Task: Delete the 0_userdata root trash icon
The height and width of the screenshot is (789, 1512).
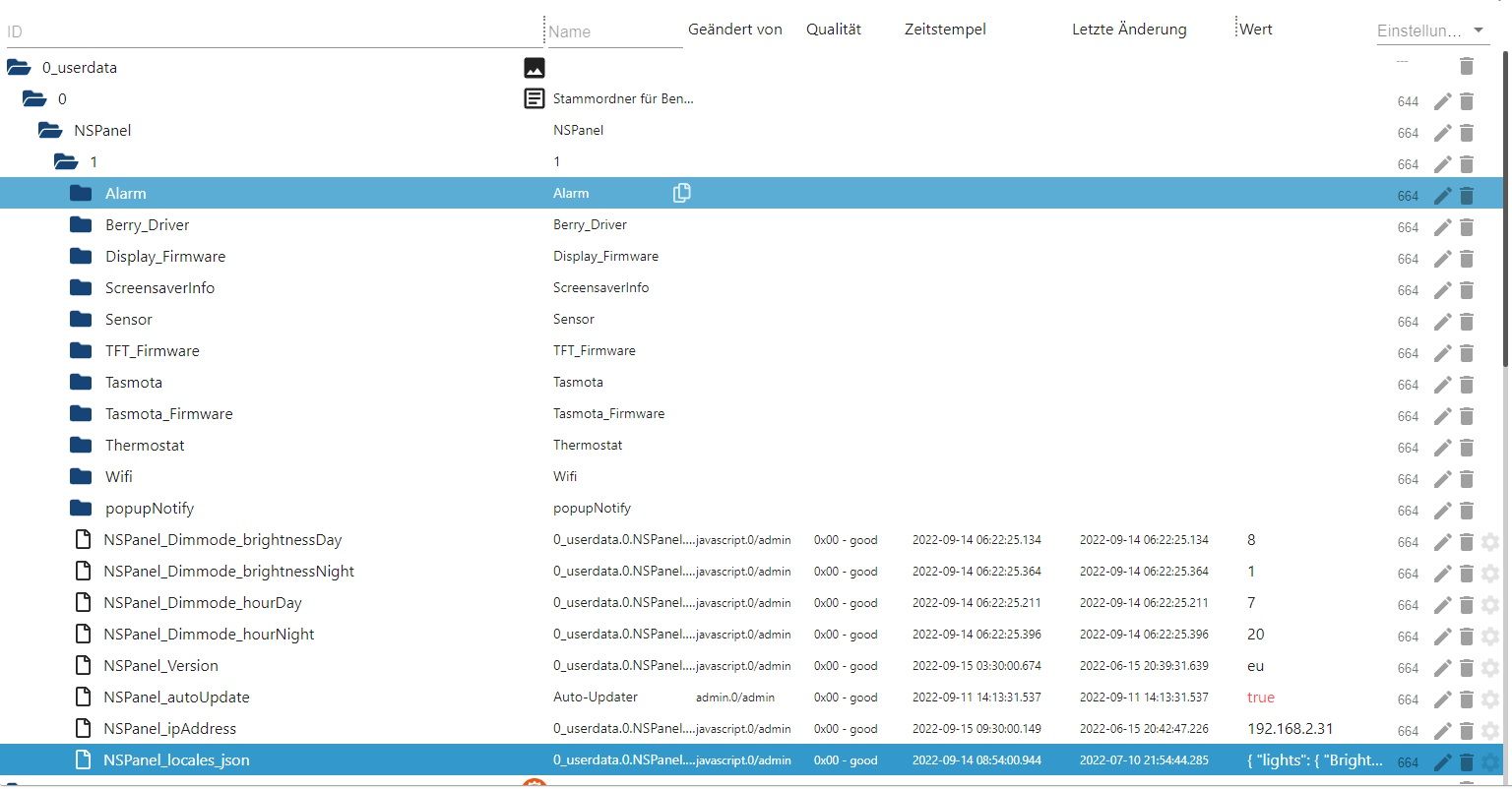Action: pos(1467,66)
